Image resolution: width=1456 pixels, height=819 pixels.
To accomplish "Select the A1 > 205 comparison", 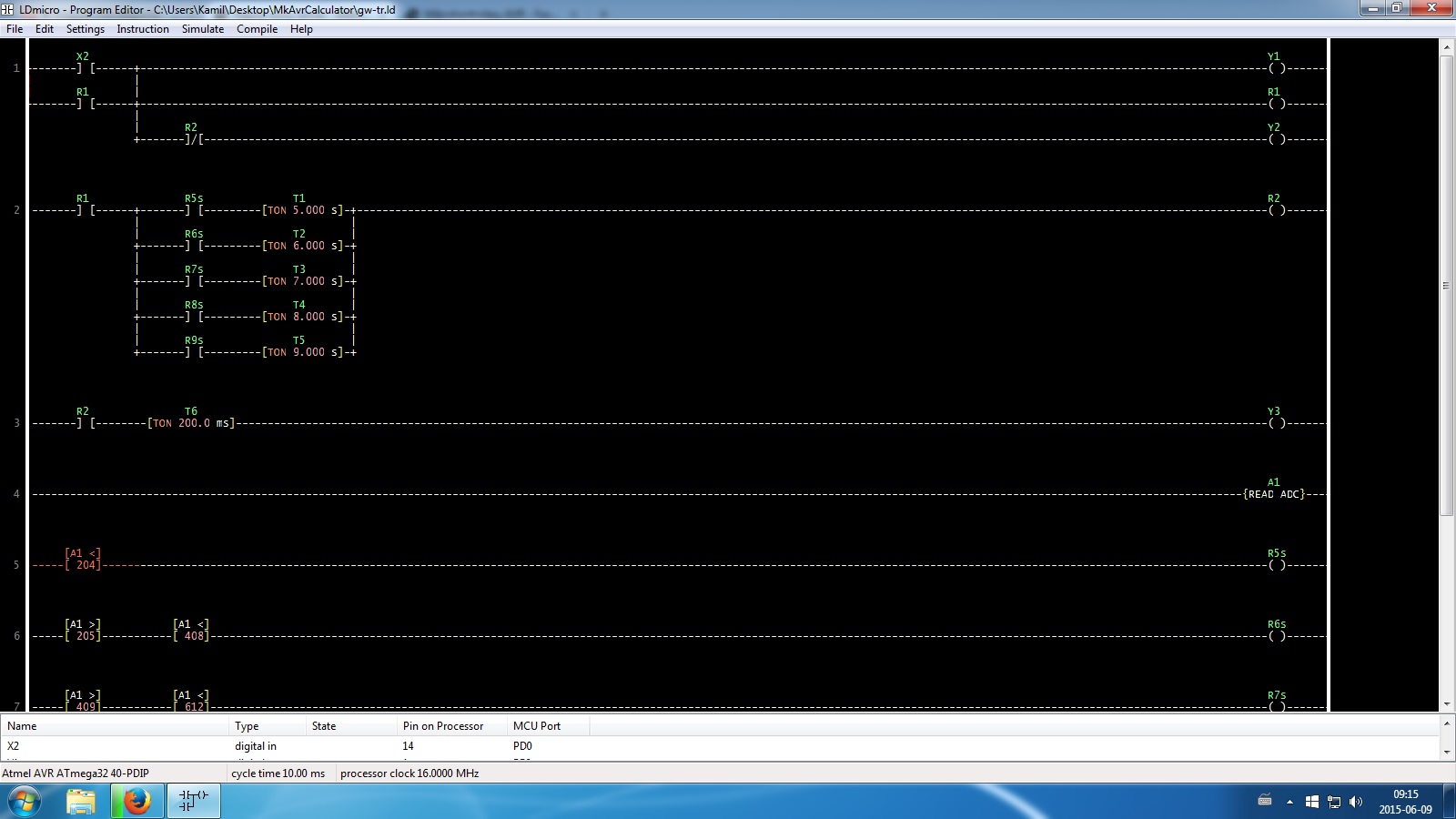I will [x=83, y=631].
